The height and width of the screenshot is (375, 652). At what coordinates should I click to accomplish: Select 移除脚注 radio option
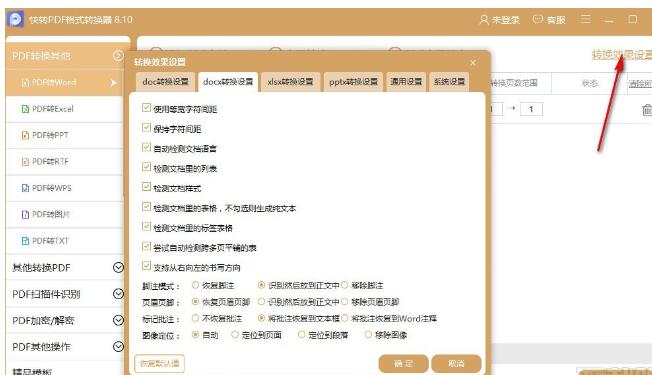344,285
